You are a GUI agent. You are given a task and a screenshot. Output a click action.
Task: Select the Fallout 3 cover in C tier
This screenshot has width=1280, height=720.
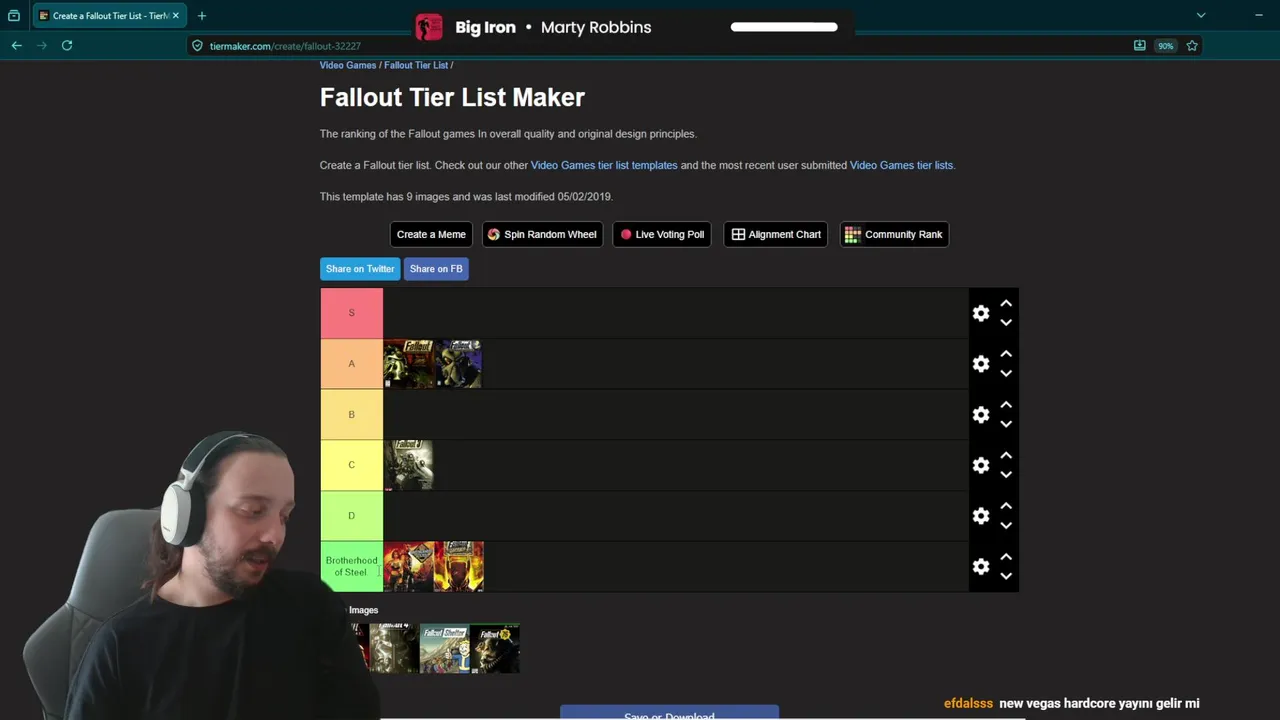point(409,465)
